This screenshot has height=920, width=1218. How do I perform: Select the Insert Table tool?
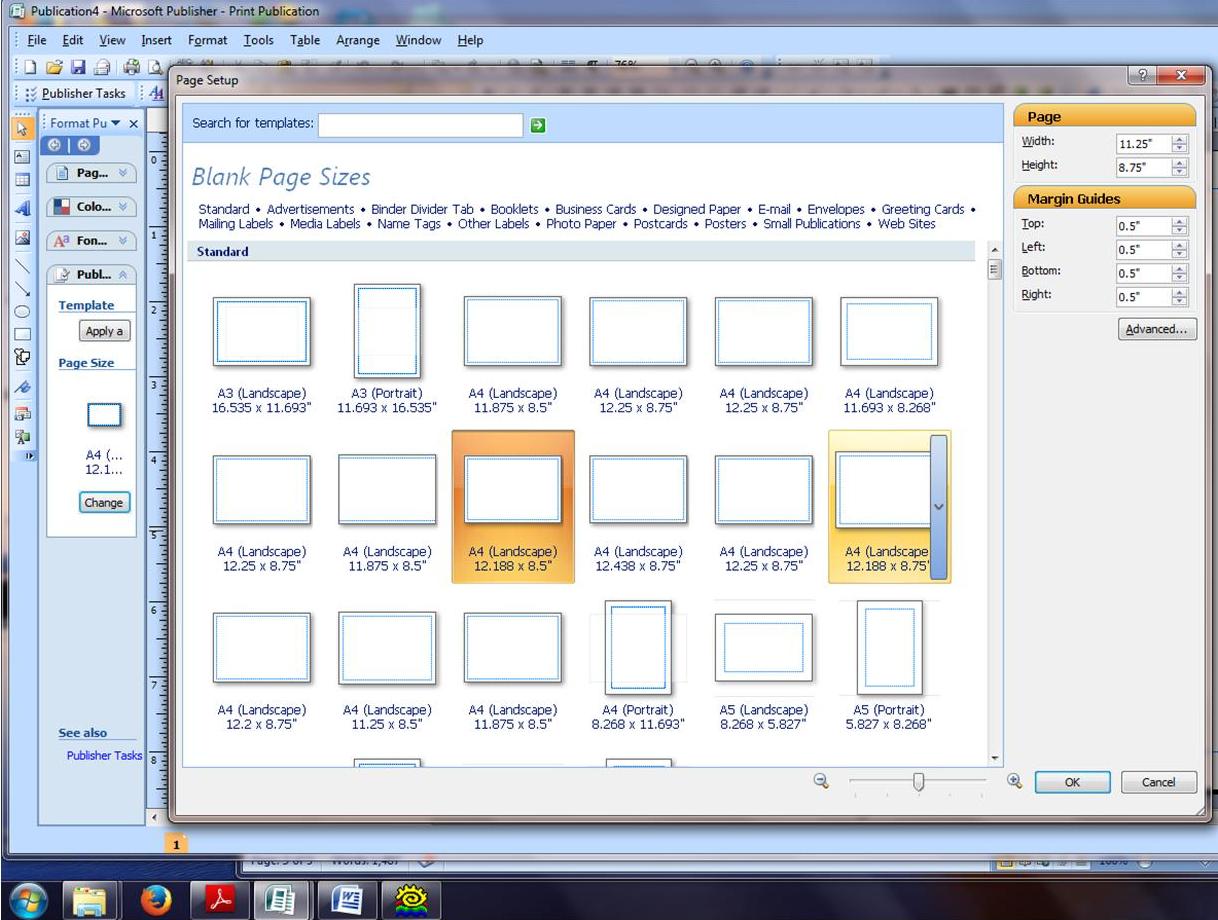(x=22, y=181)
